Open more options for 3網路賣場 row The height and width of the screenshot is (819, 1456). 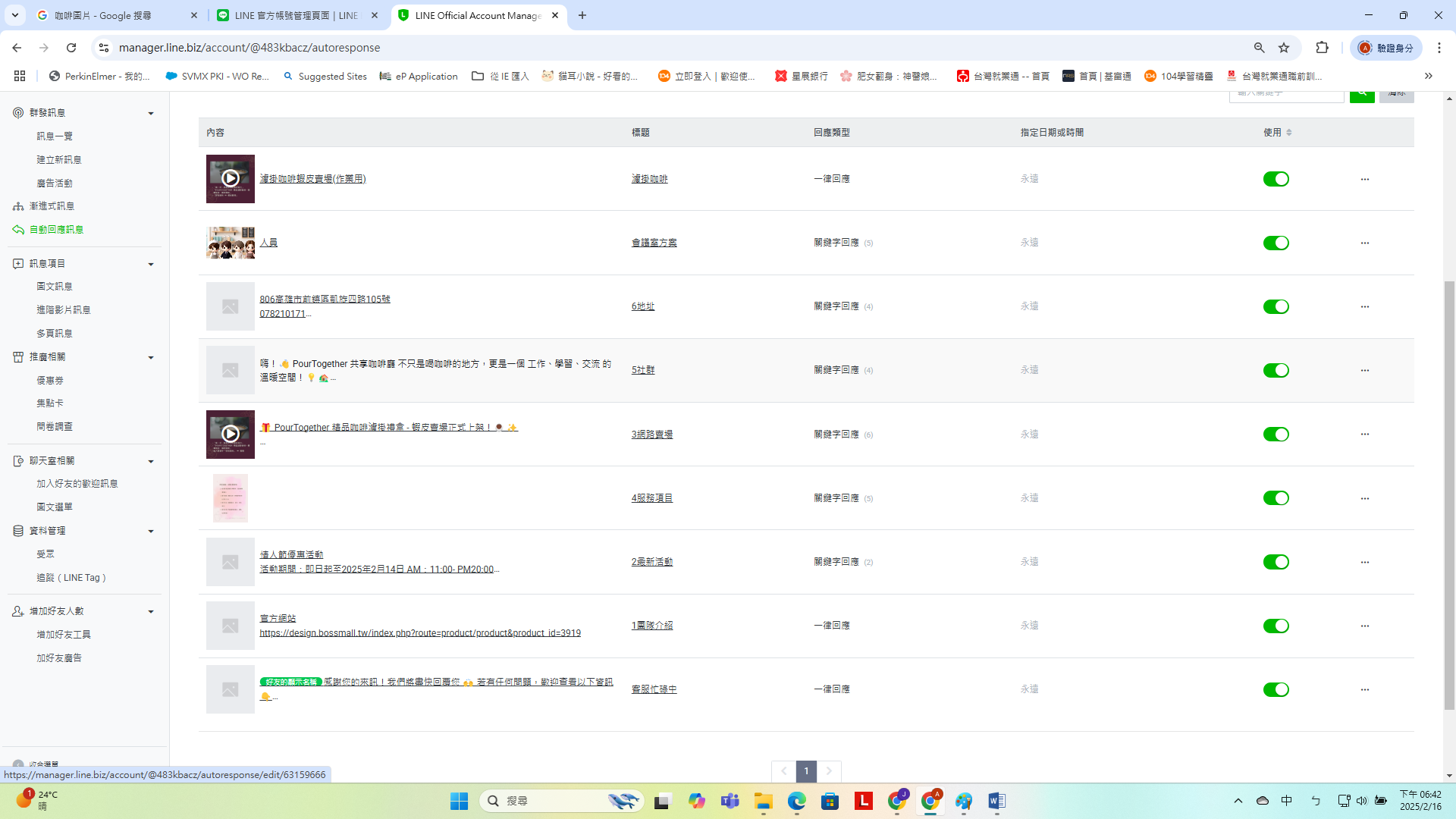(1364, 434)
